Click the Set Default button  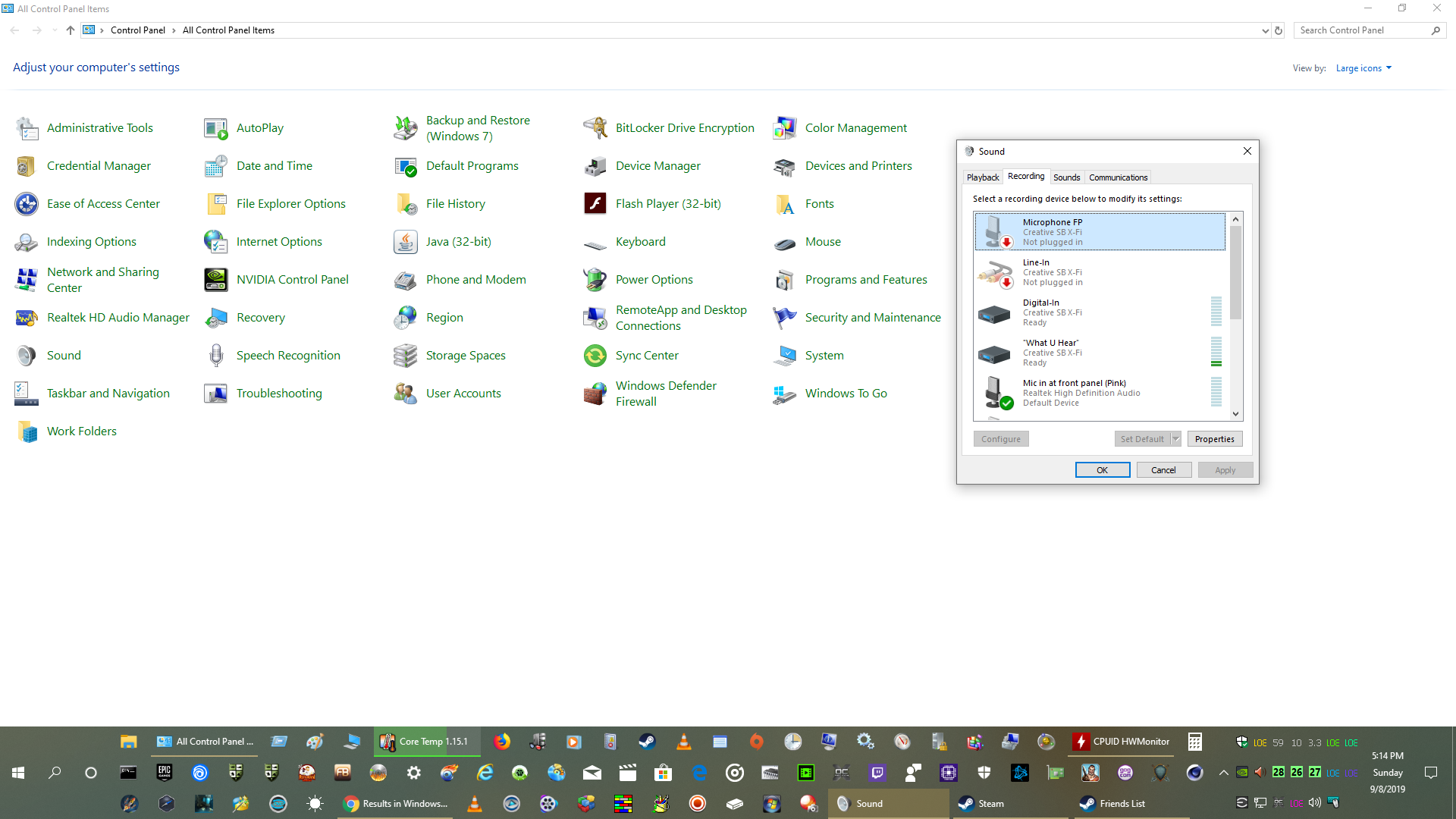tap(1142, 439)
